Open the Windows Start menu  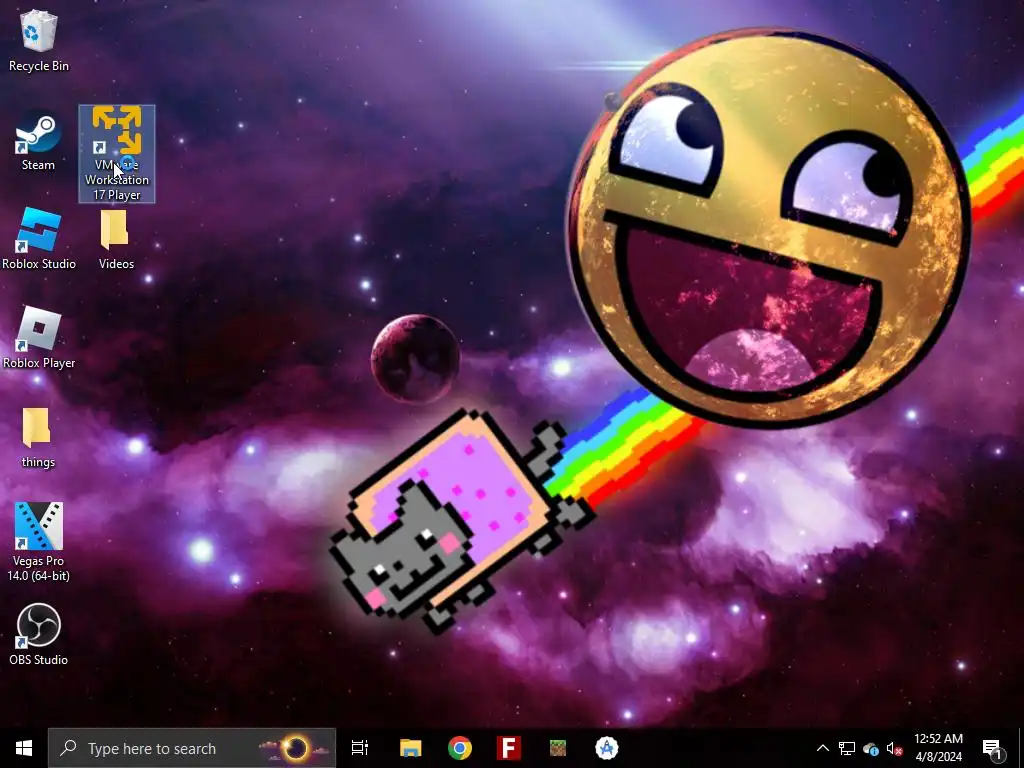point(24,748)
